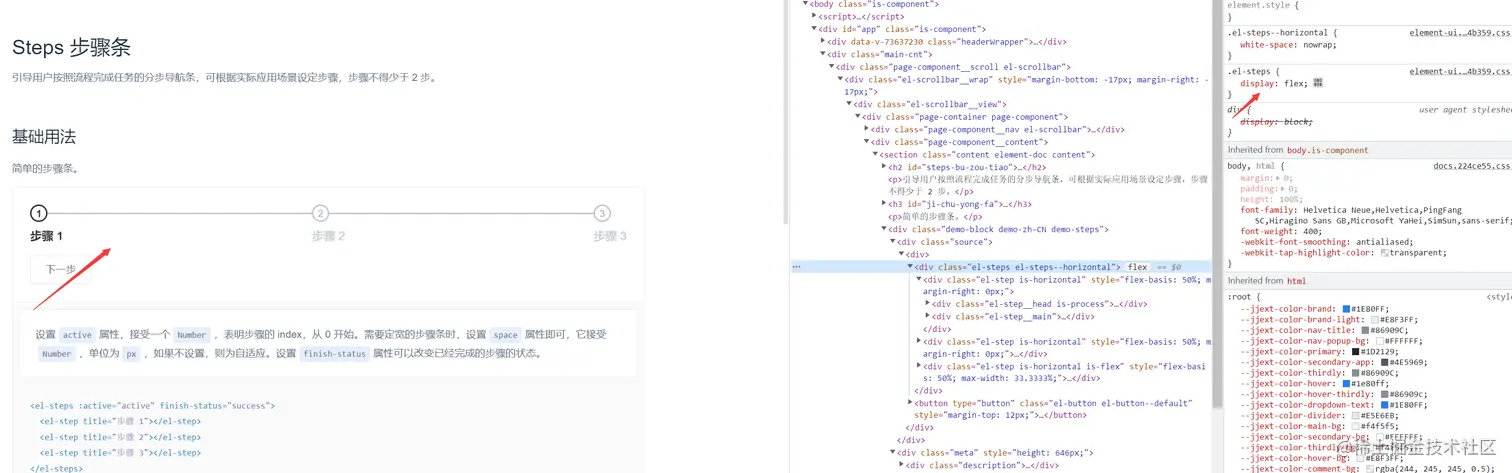Expand the headerWrapper div node

pos(822,42)
